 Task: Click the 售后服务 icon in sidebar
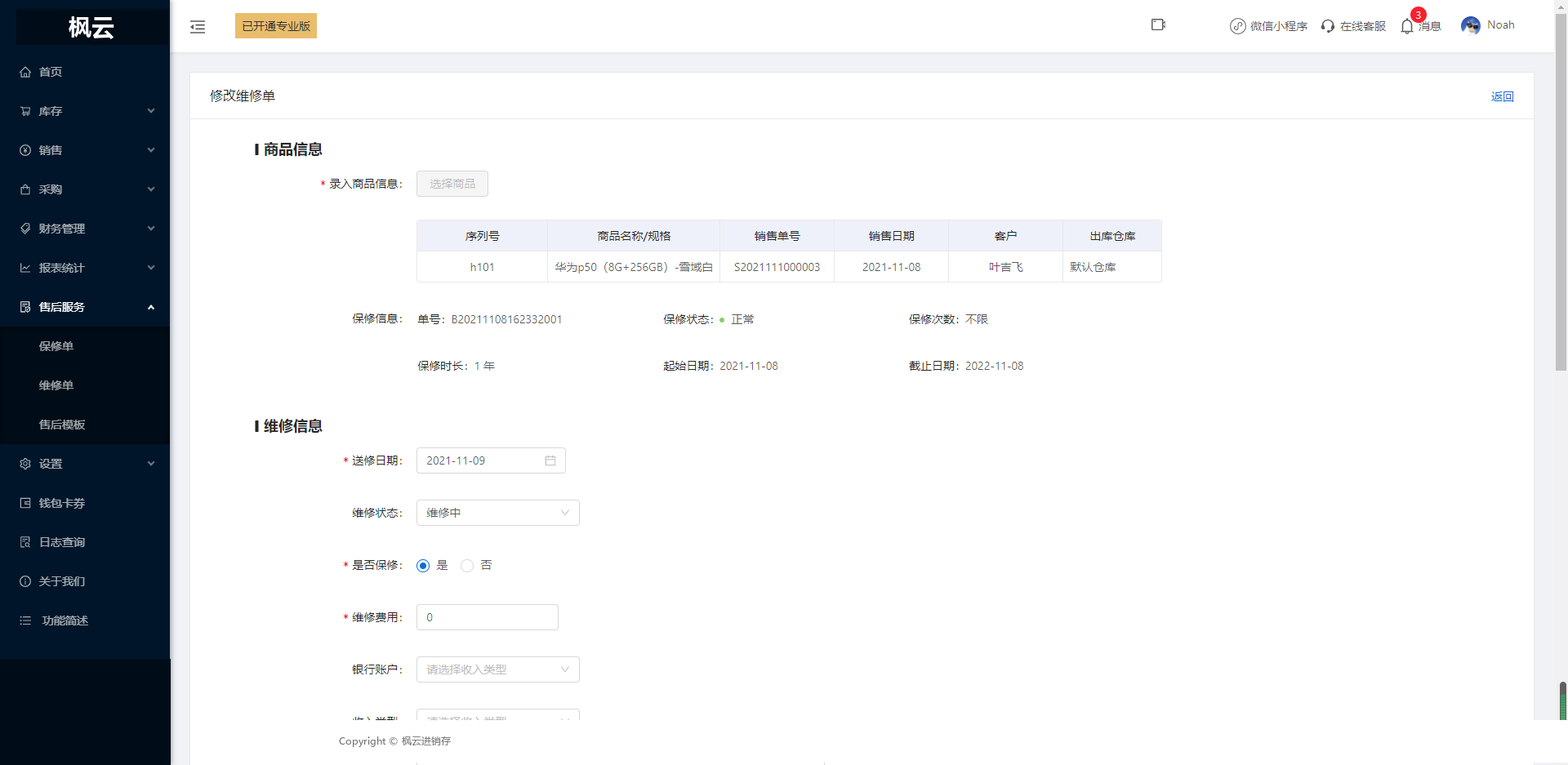25,307
